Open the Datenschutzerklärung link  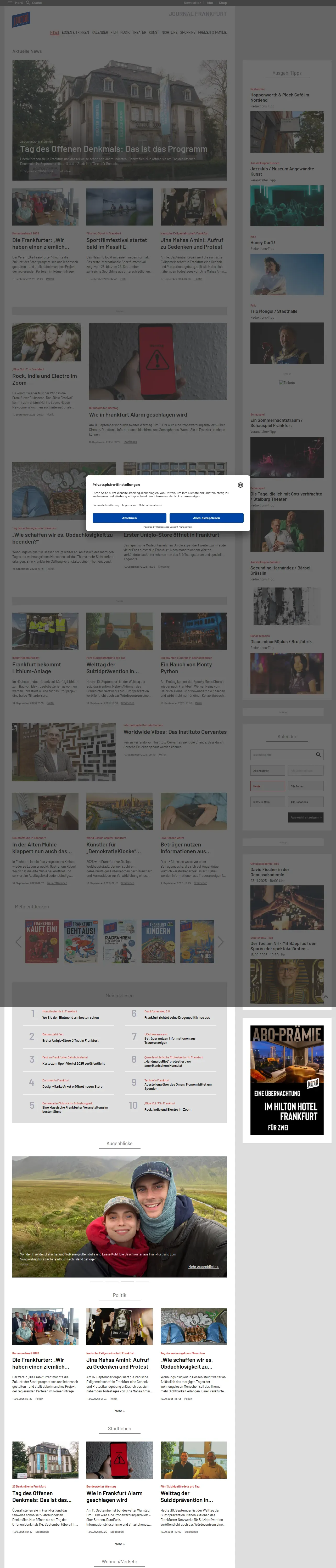tap(105, 505)
